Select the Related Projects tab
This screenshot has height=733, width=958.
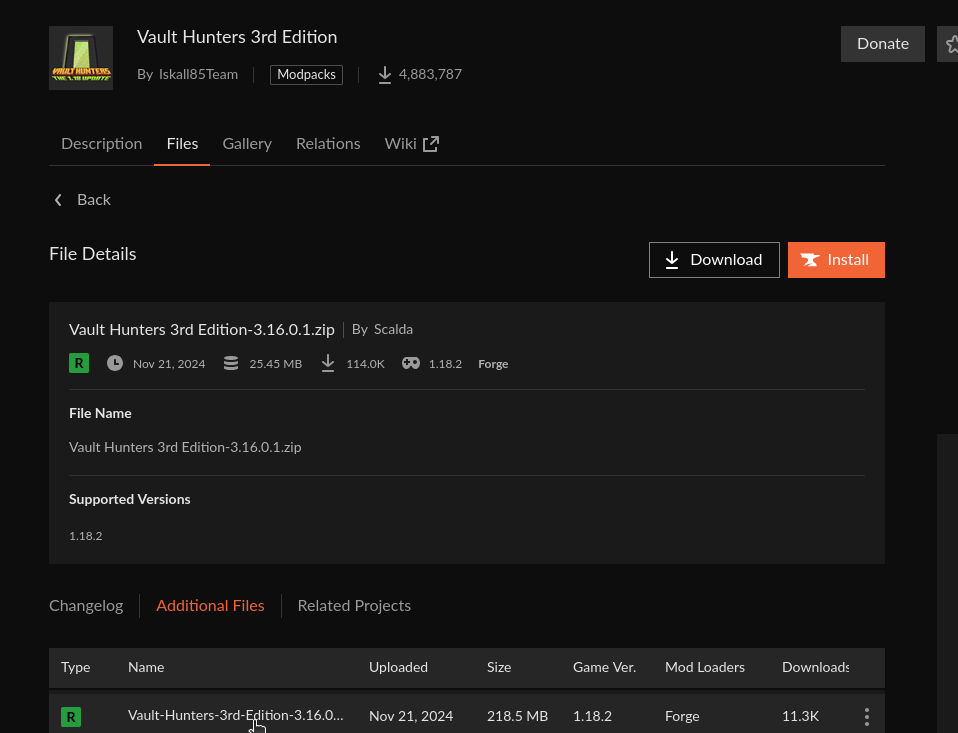pos(354,605)
